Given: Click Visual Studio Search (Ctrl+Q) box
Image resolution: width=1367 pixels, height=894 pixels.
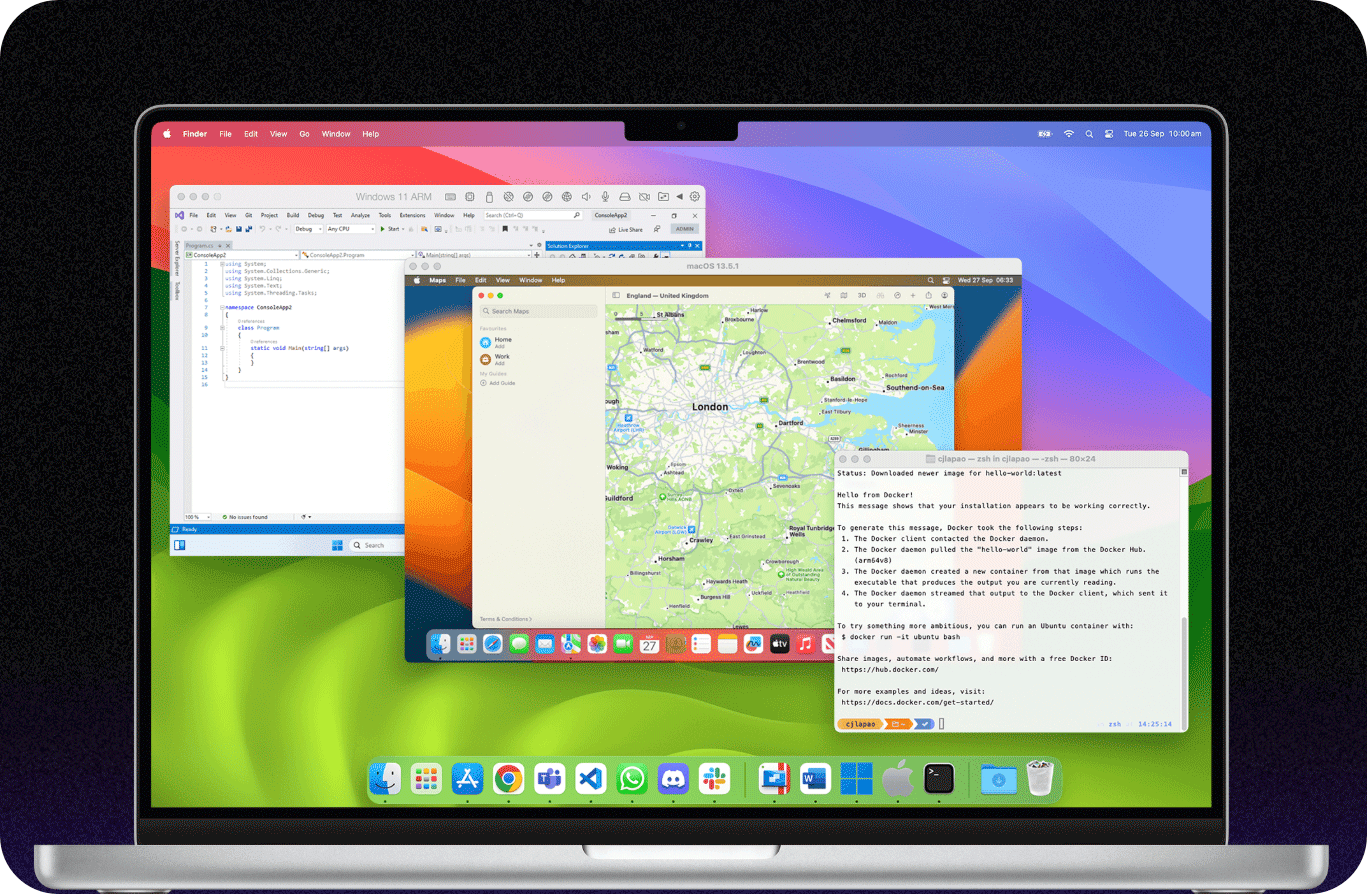Looking at the screenshot, I should [533, 215].
